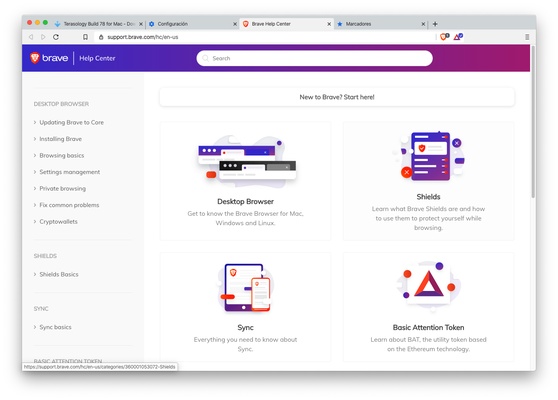Screen dimensions: 558x400
Task: Expand the Sync basics chevron
Action: [x=35, y=327]
